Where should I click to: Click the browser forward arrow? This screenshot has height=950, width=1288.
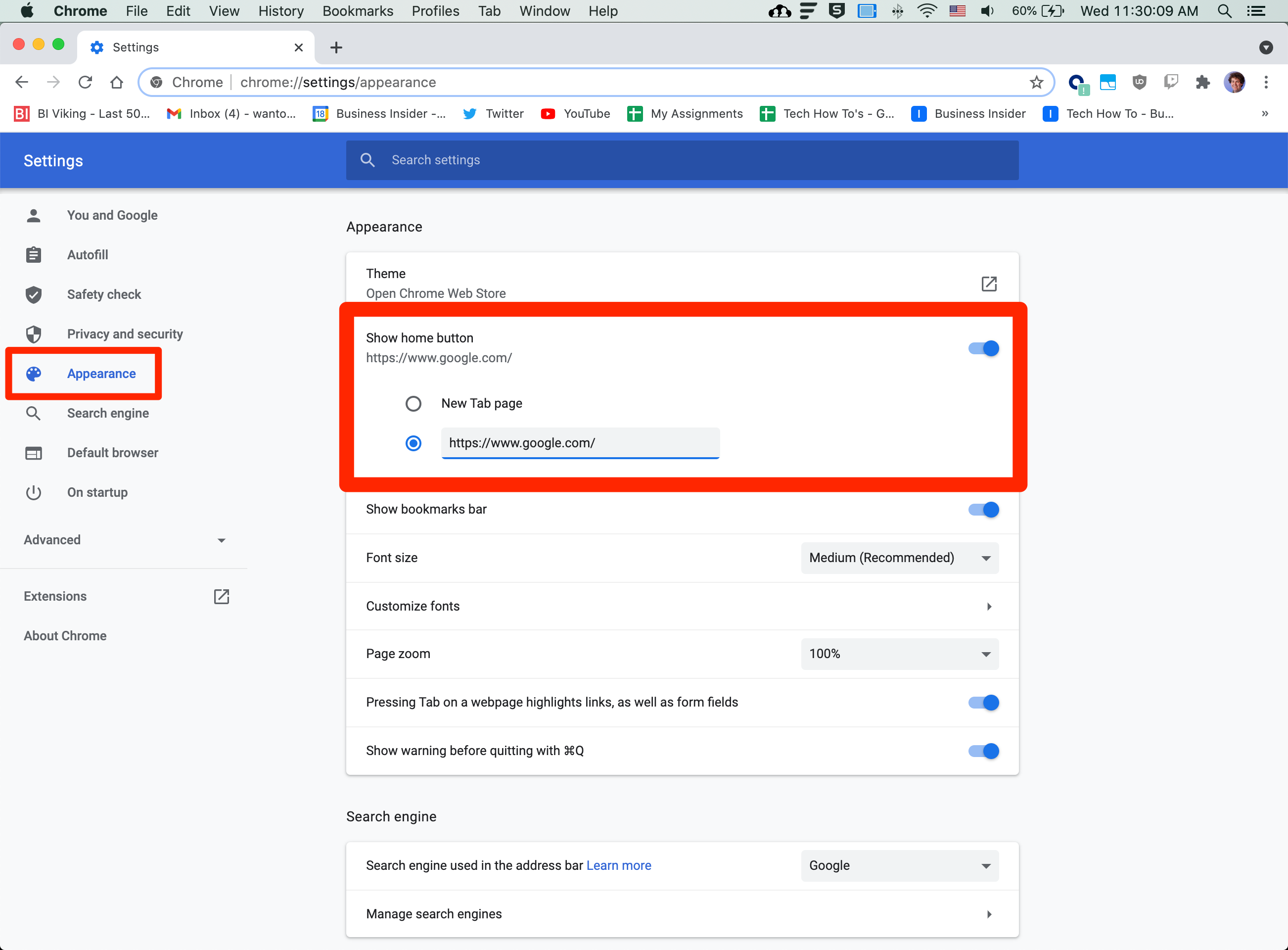point(53,82)
